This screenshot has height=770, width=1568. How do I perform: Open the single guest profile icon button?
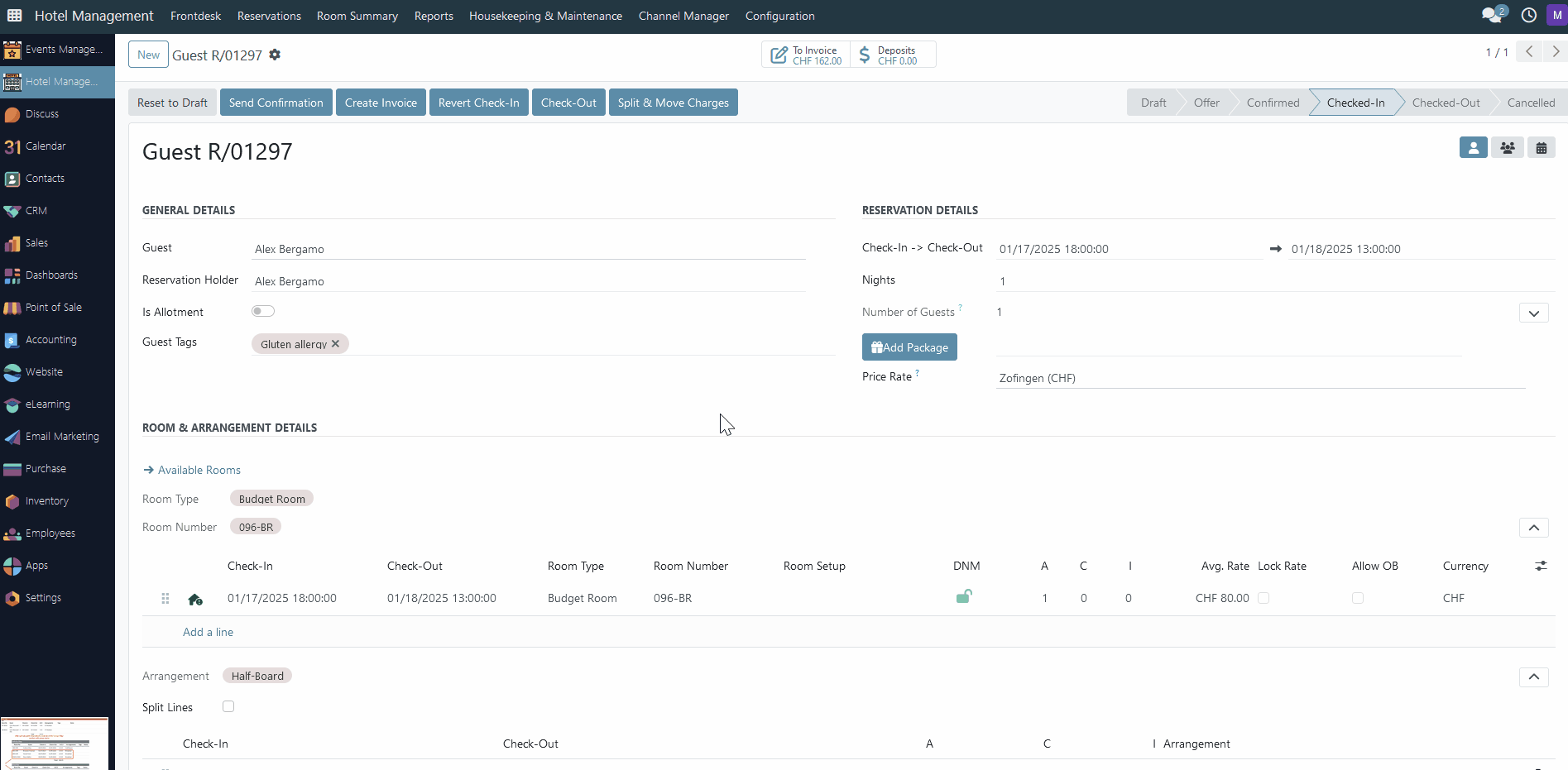point(1473,148)
